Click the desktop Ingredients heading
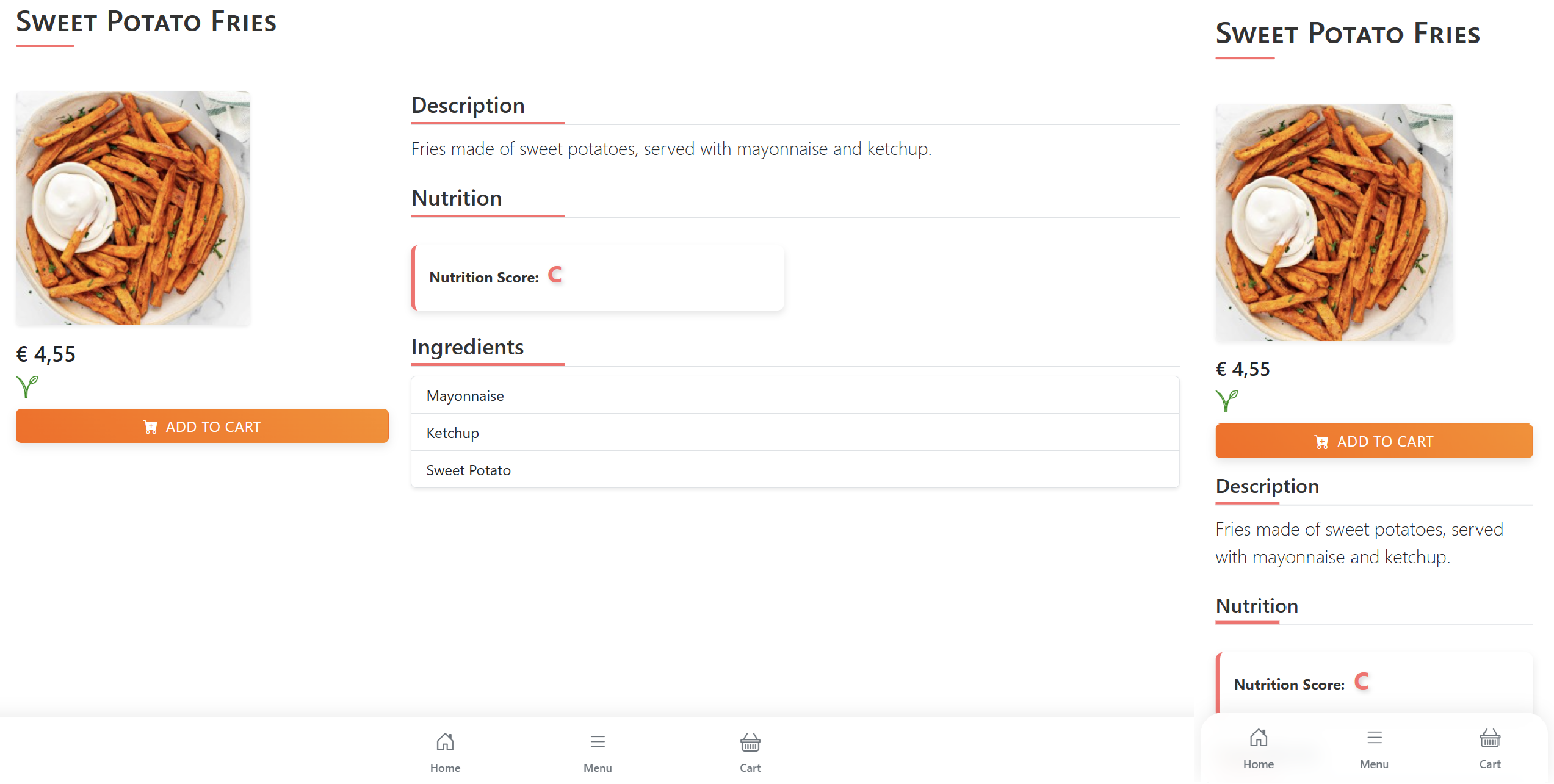Image resolution: width=1554 pixels, height=784 pixels. [x=468, y=347]
